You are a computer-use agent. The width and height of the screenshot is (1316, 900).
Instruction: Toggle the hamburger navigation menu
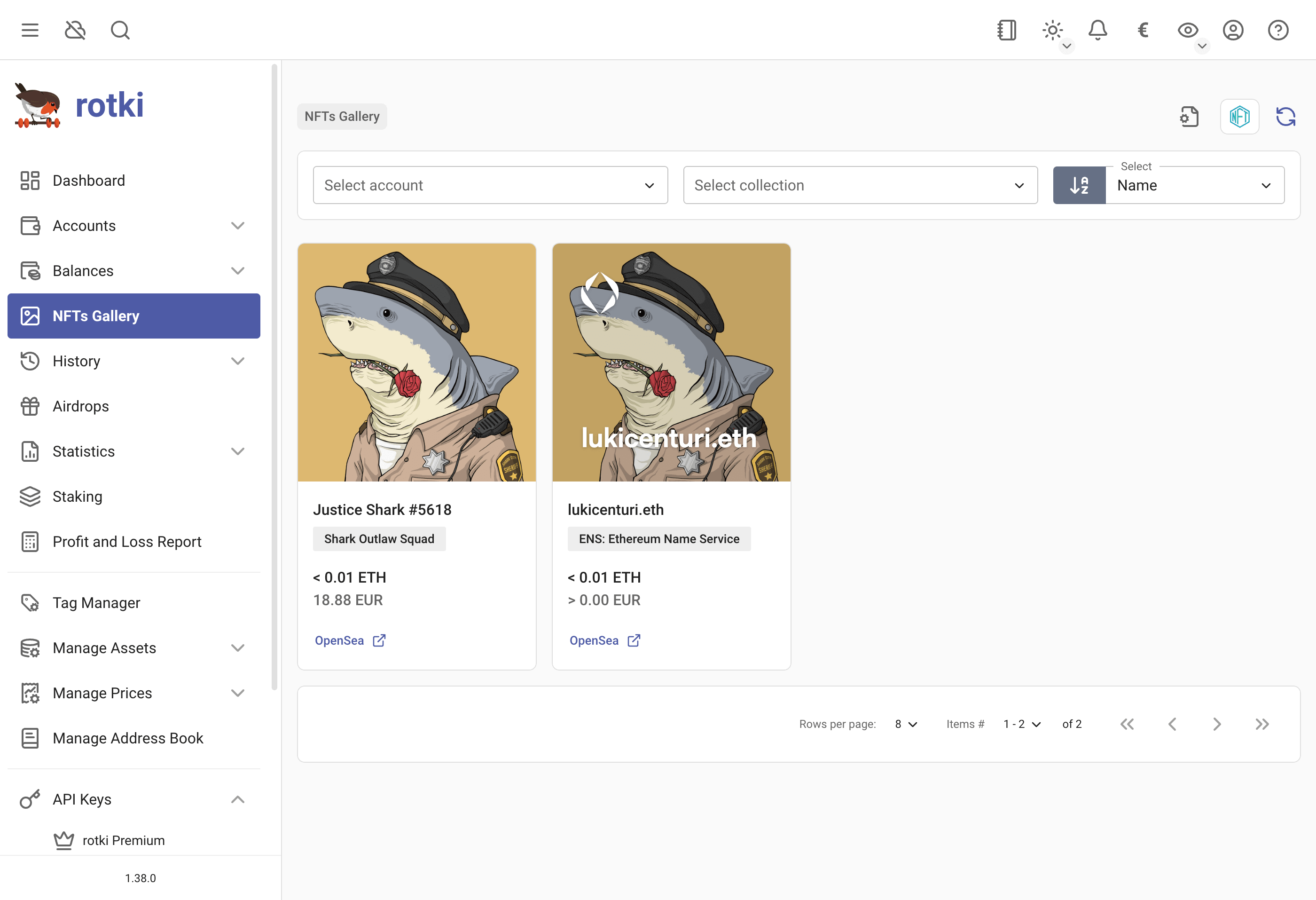pos(30,30)
